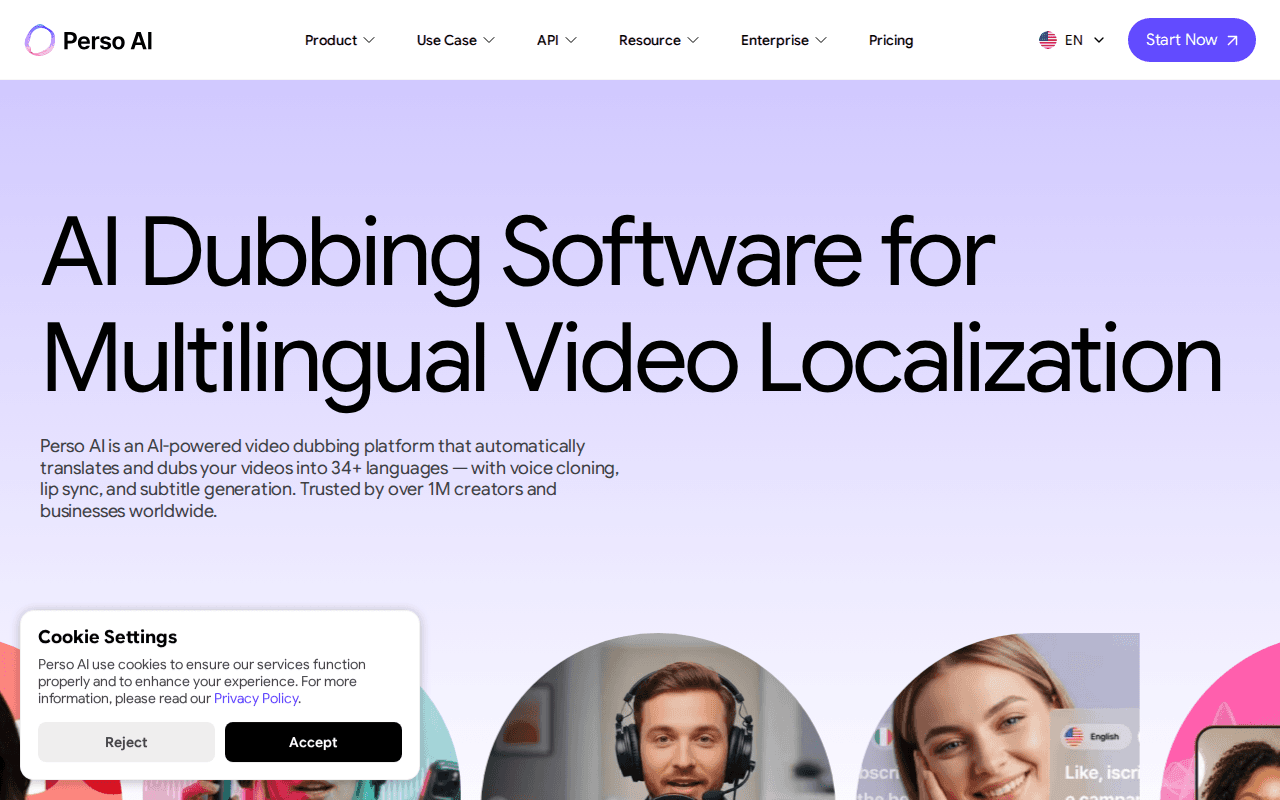Click the Start Now button

click(x=1192, y=40)
